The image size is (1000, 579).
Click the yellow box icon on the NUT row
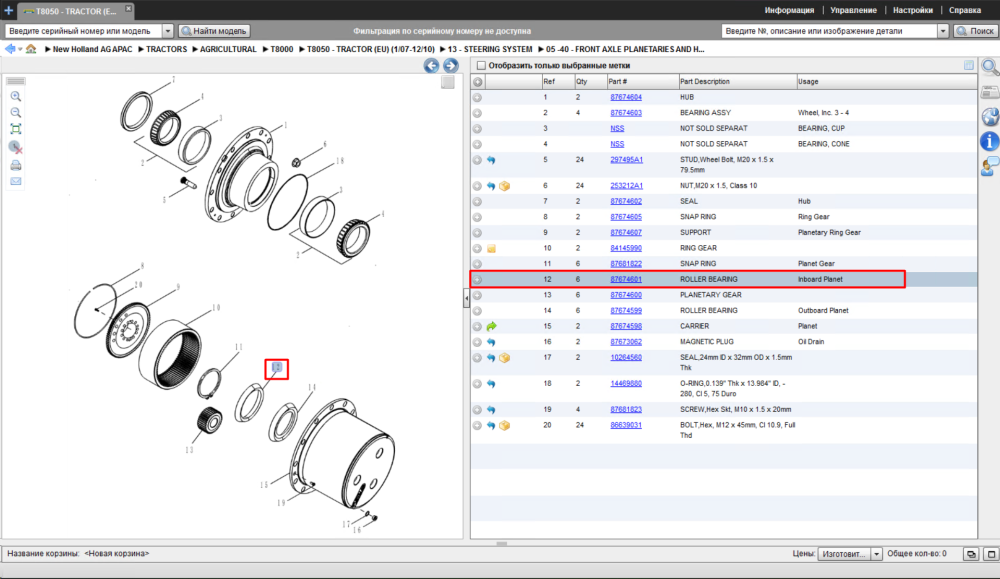pos(504,186)
